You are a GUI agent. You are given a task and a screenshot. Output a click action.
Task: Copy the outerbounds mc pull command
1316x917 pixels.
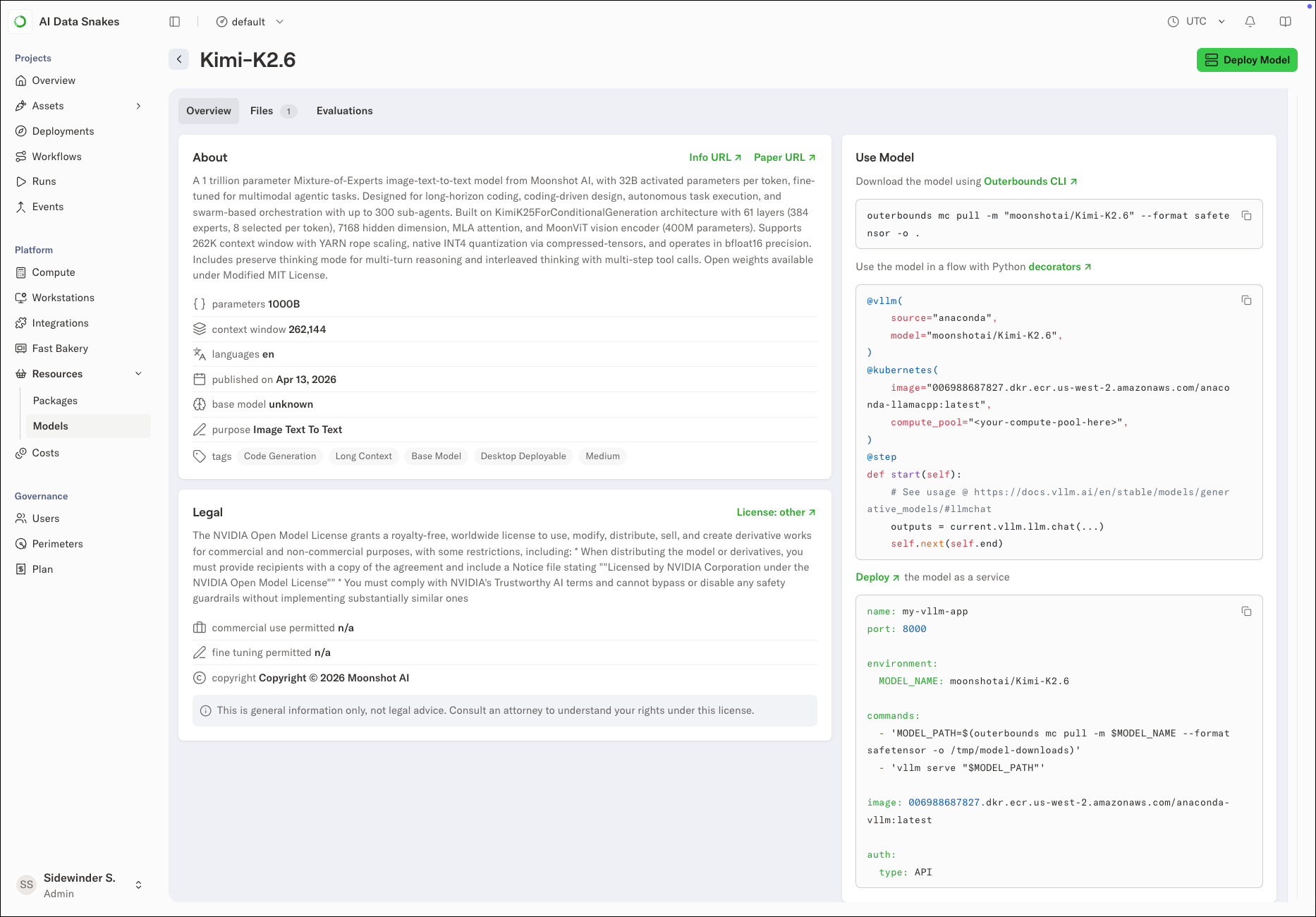tap(1246, 216)
